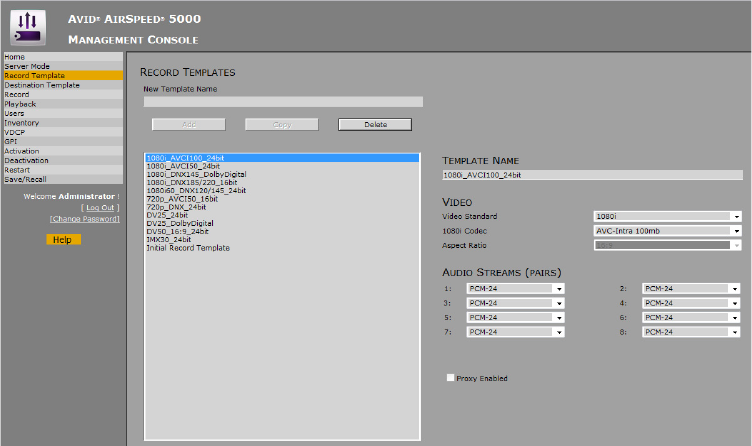Enable the Proxy Enabled checkbox
This screenshot has height=446, width=752.
click(x=450, y=378)
